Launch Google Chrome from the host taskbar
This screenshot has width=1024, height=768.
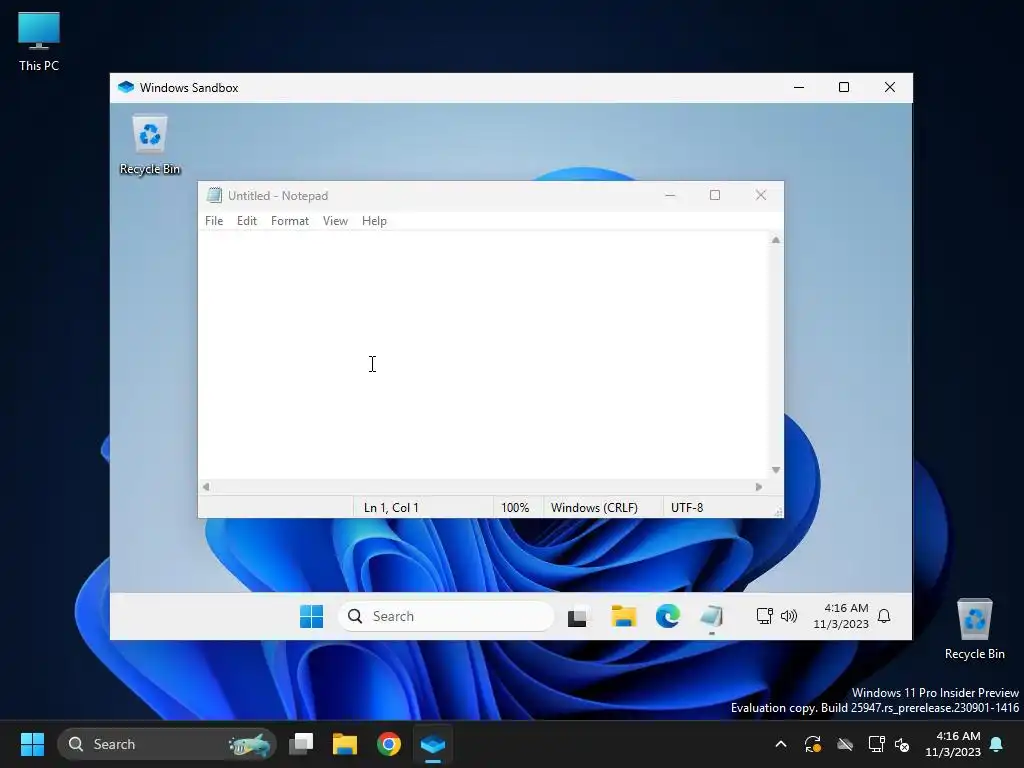coord(389,744)
